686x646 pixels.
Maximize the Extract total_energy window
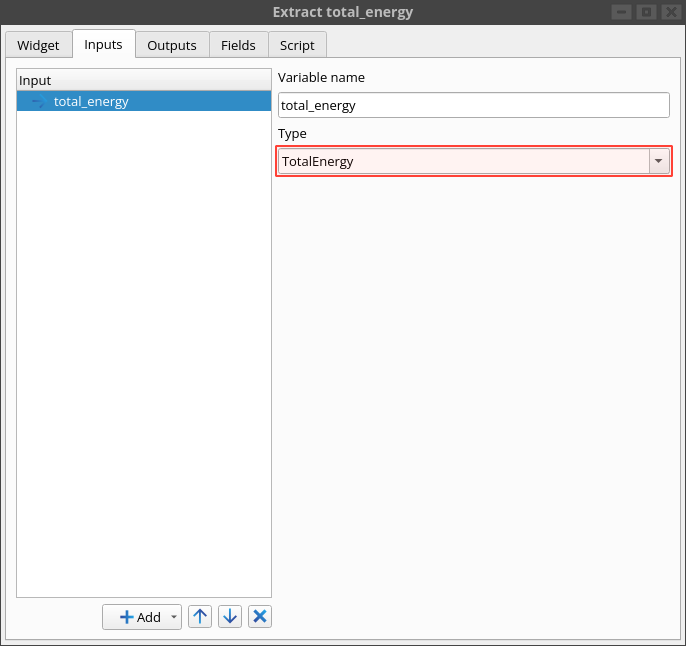pos(646,12)
